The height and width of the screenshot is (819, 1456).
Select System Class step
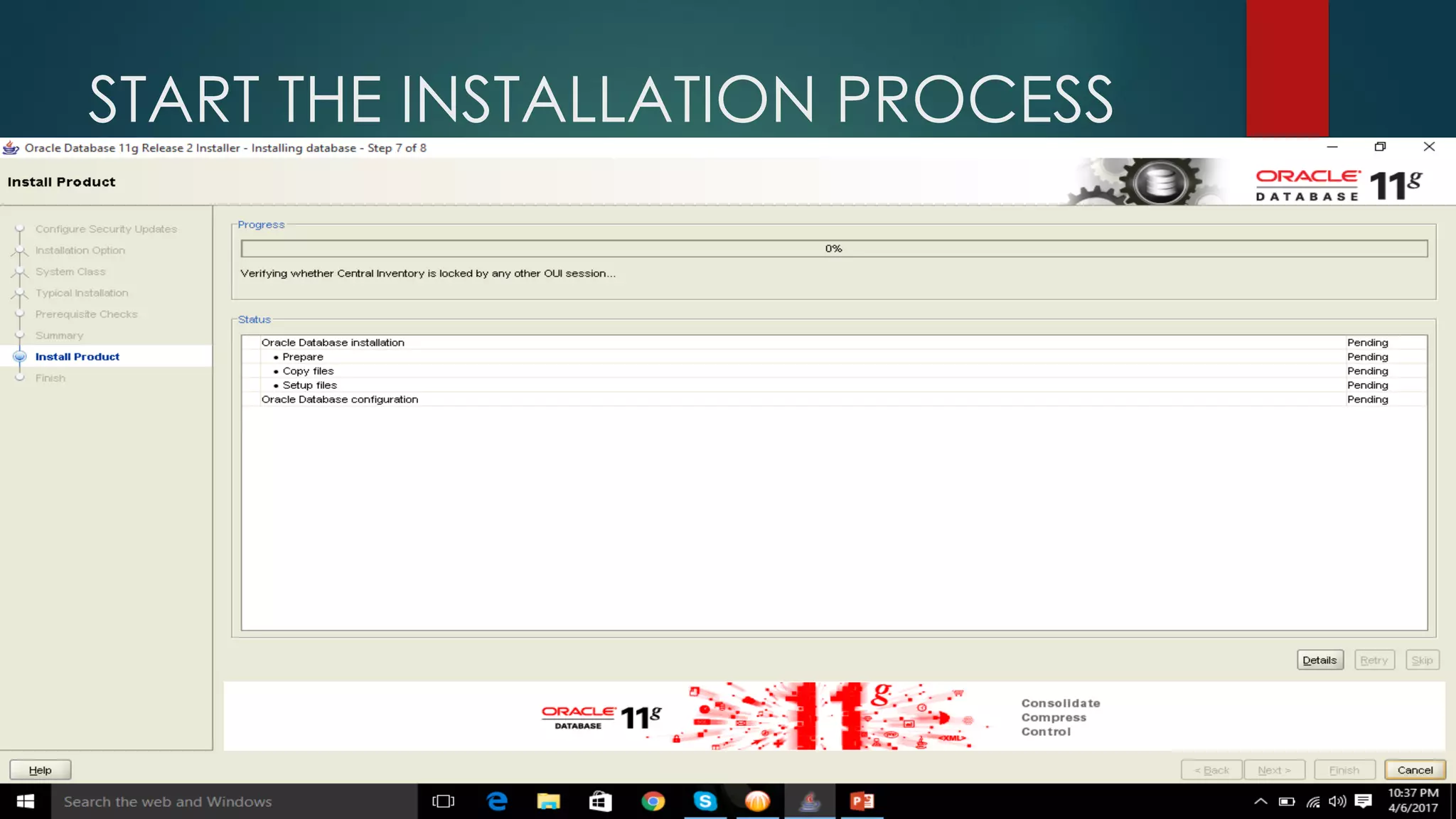pyautogui.click(x=70, y=272)
